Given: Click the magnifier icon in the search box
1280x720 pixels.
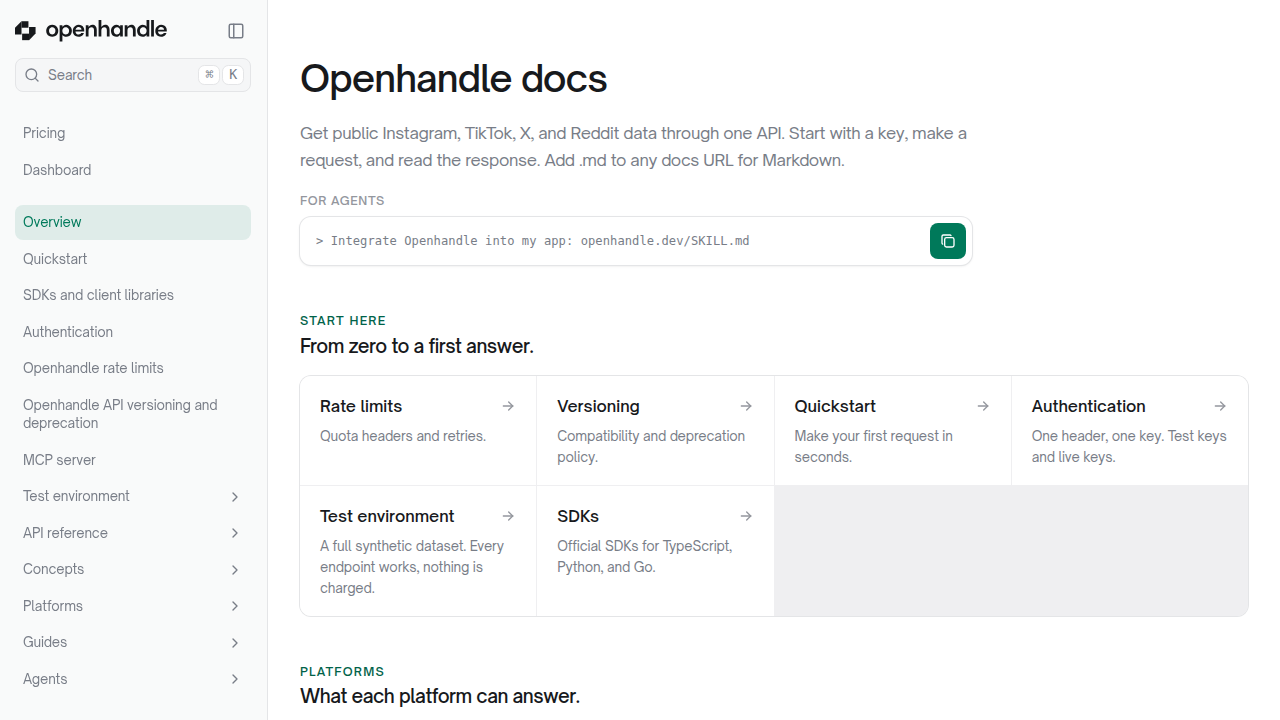Looking at the screenshot, I should point(32,75).
